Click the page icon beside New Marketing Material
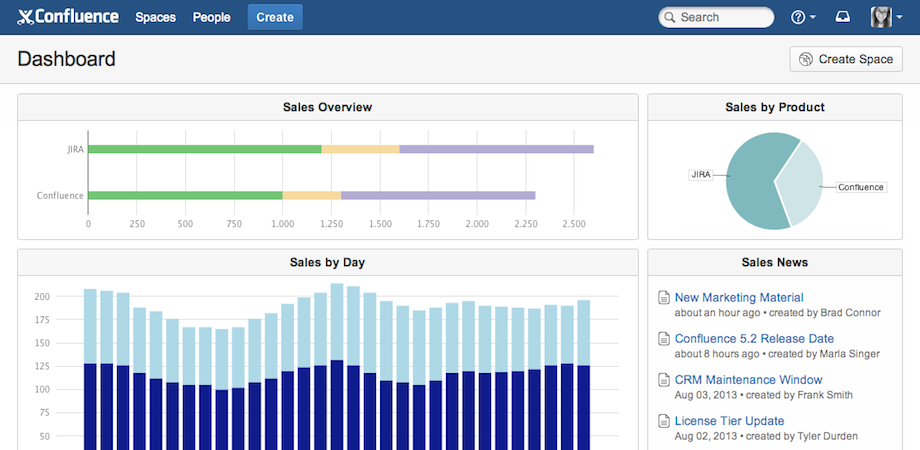920x450 pixels. click(662, 297)
